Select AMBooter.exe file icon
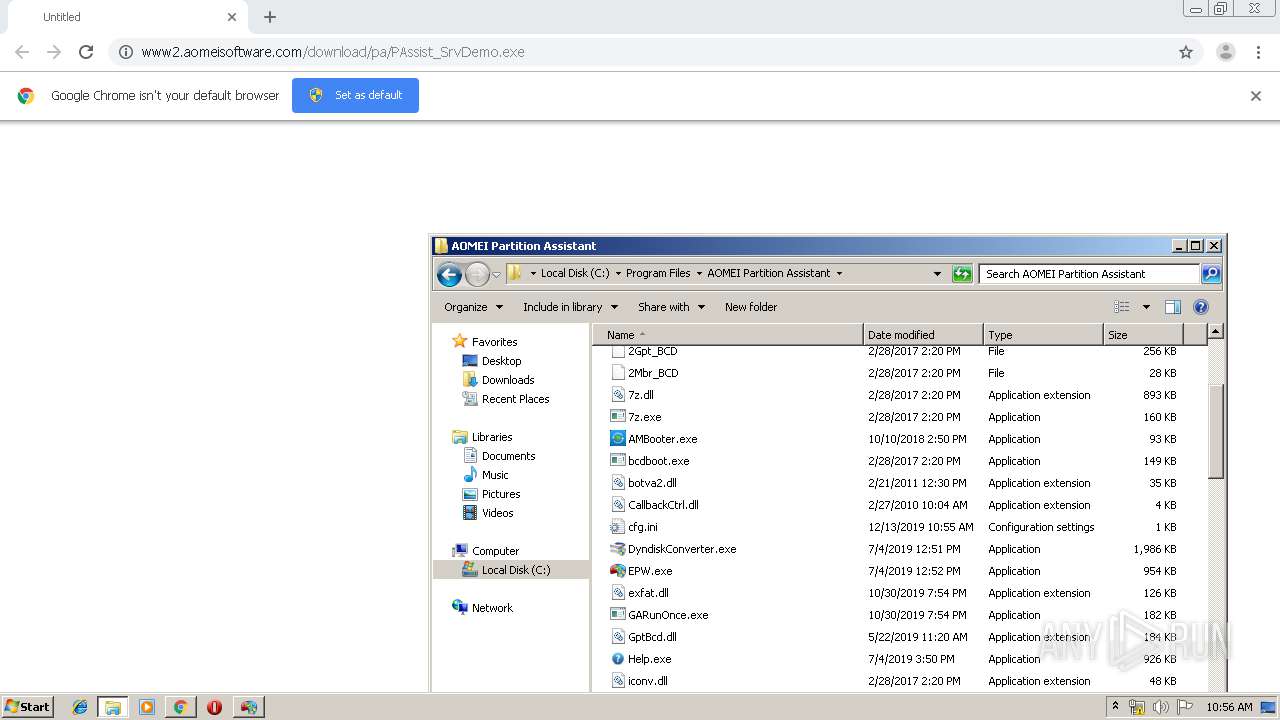 click(x=618, y=438)
